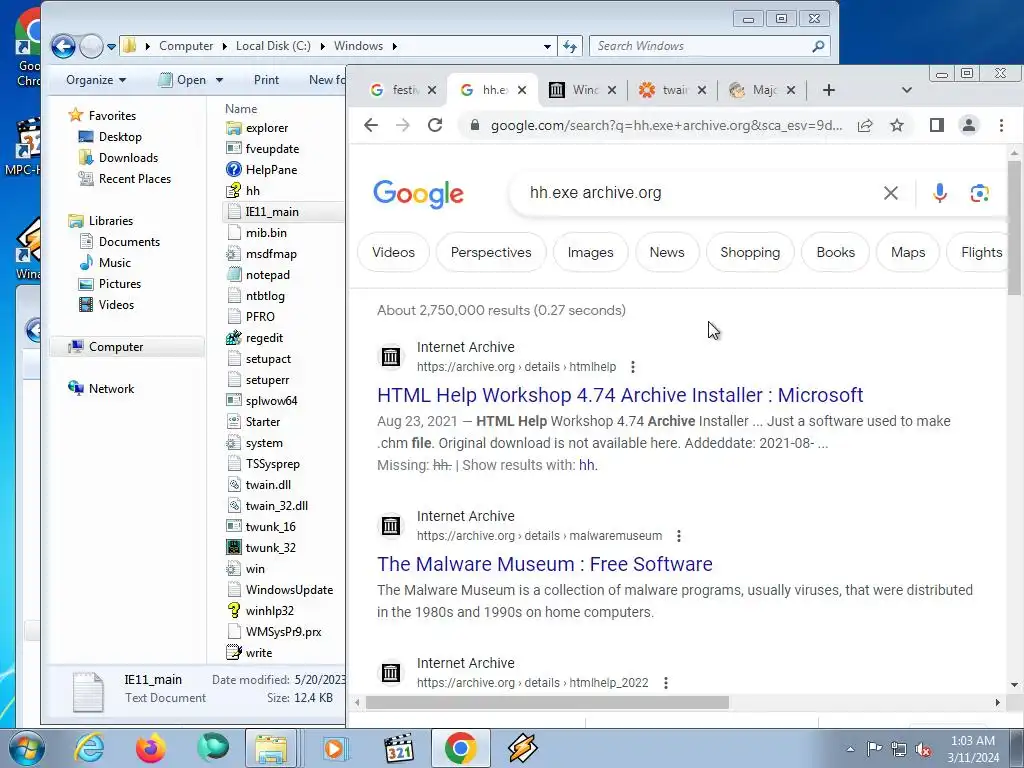Screen dimensions: 1024x768
Task: Open the Chrome profile avatar
Action: pyautogui.click(x=968, y=125)
